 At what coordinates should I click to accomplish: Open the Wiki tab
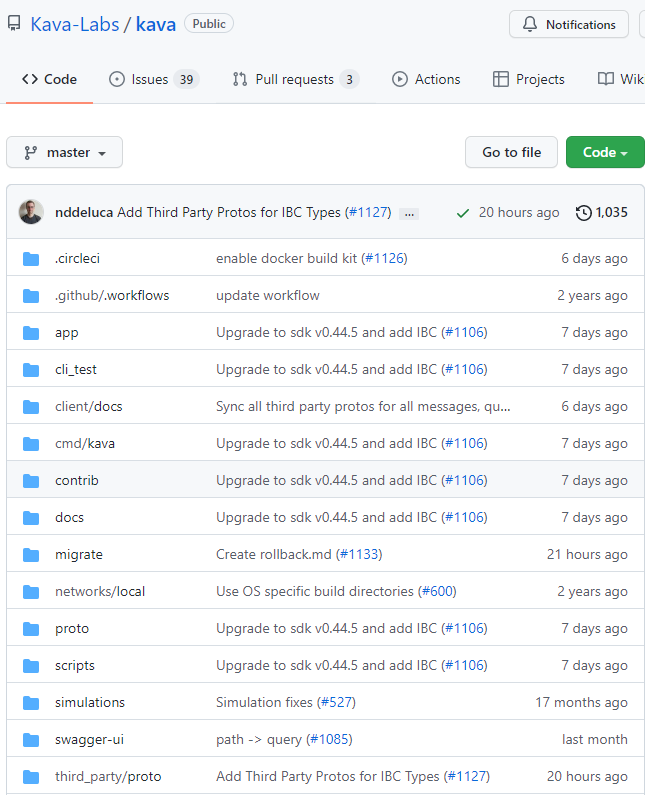click(x=621, y=80)
